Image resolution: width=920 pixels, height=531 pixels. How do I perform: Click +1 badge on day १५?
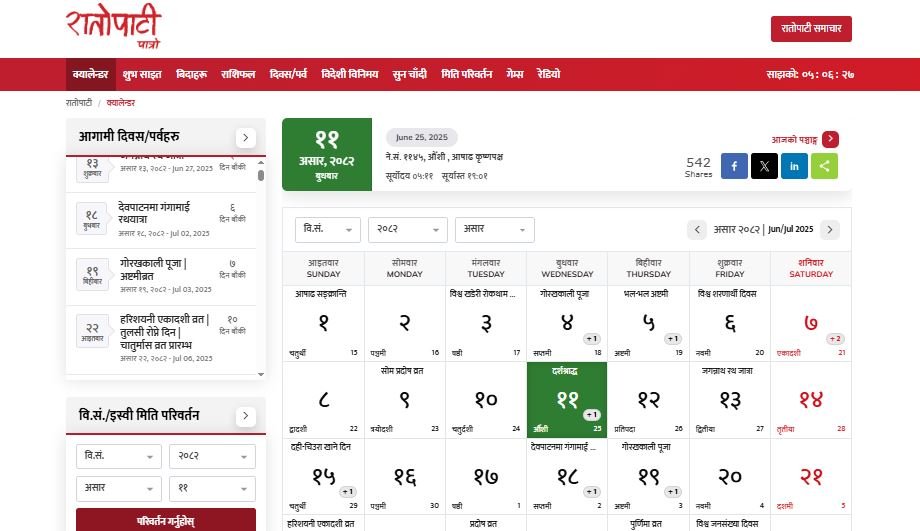pyautogui.click(x=347, y=492)
